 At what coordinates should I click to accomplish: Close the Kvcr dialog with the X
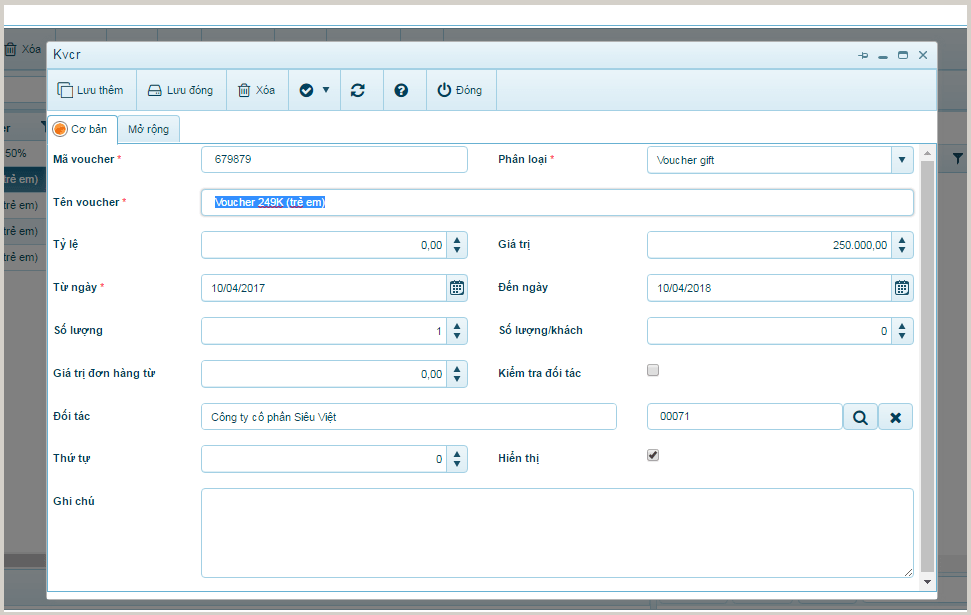click(923, 55)
